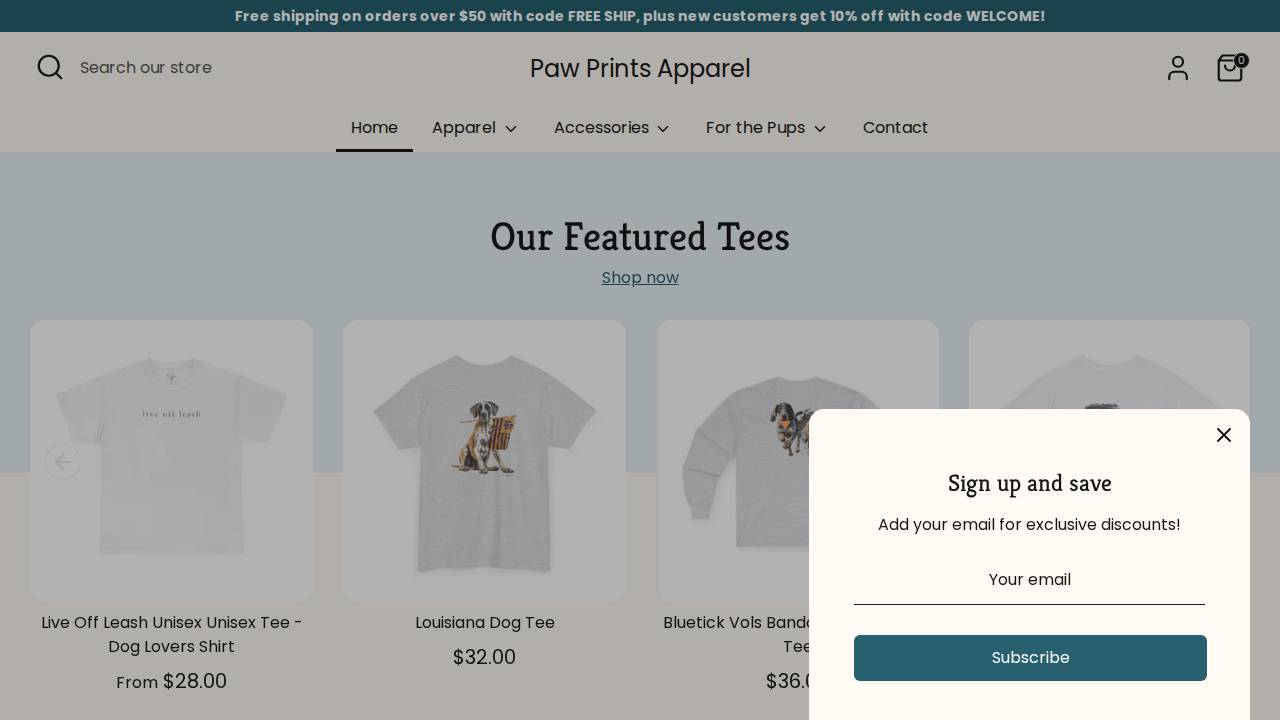Viewport: 1280px width, 720px height.
Task: Open the Louisiana Dog Tee product image
Action: [484, 461]
